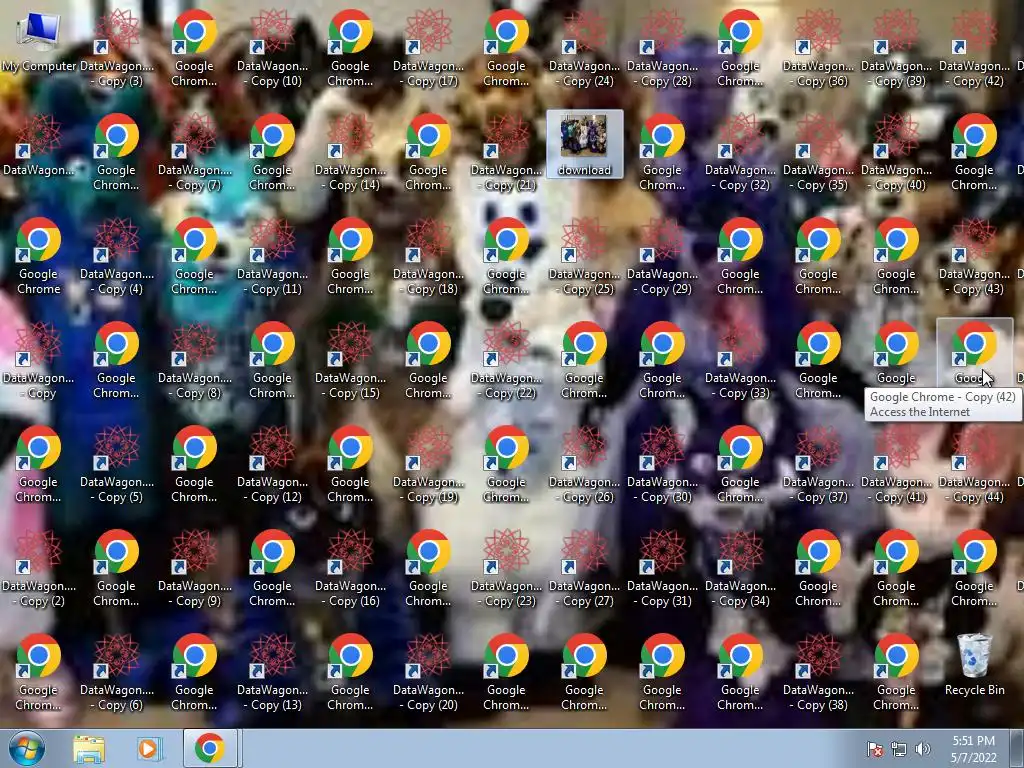Select DataWagon - Copy (20) shortcut

[x=429, y=670]
